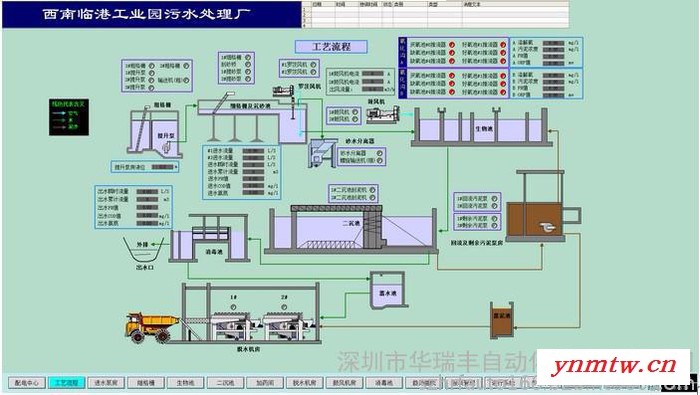Screen dimensions: 700x395
Task: Click the 2# dewatering machine status lamp
Action: pyautogui.click(x=284, y=308)
